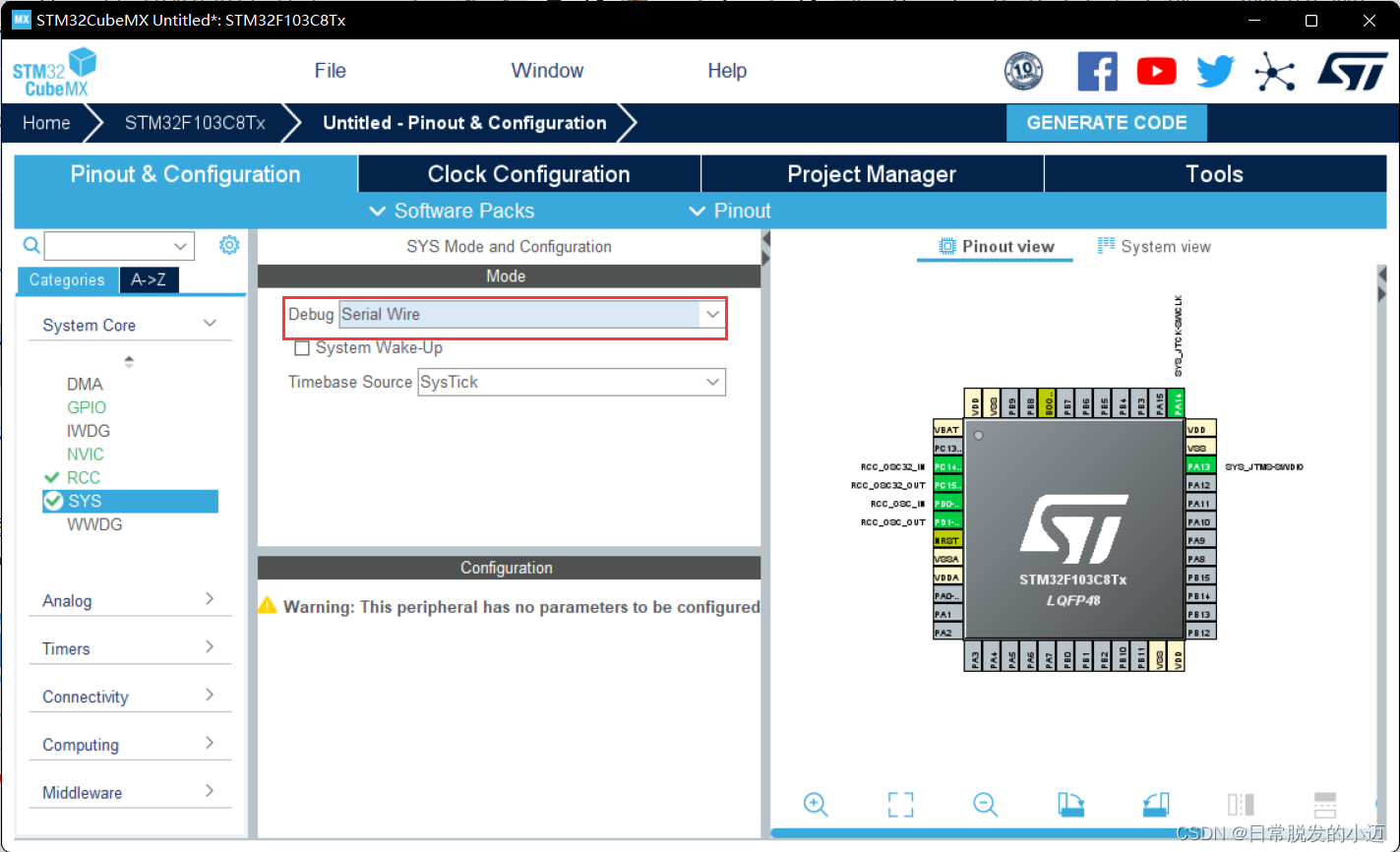
Task: Expand the Connectivity category
Action: [210, 695]
